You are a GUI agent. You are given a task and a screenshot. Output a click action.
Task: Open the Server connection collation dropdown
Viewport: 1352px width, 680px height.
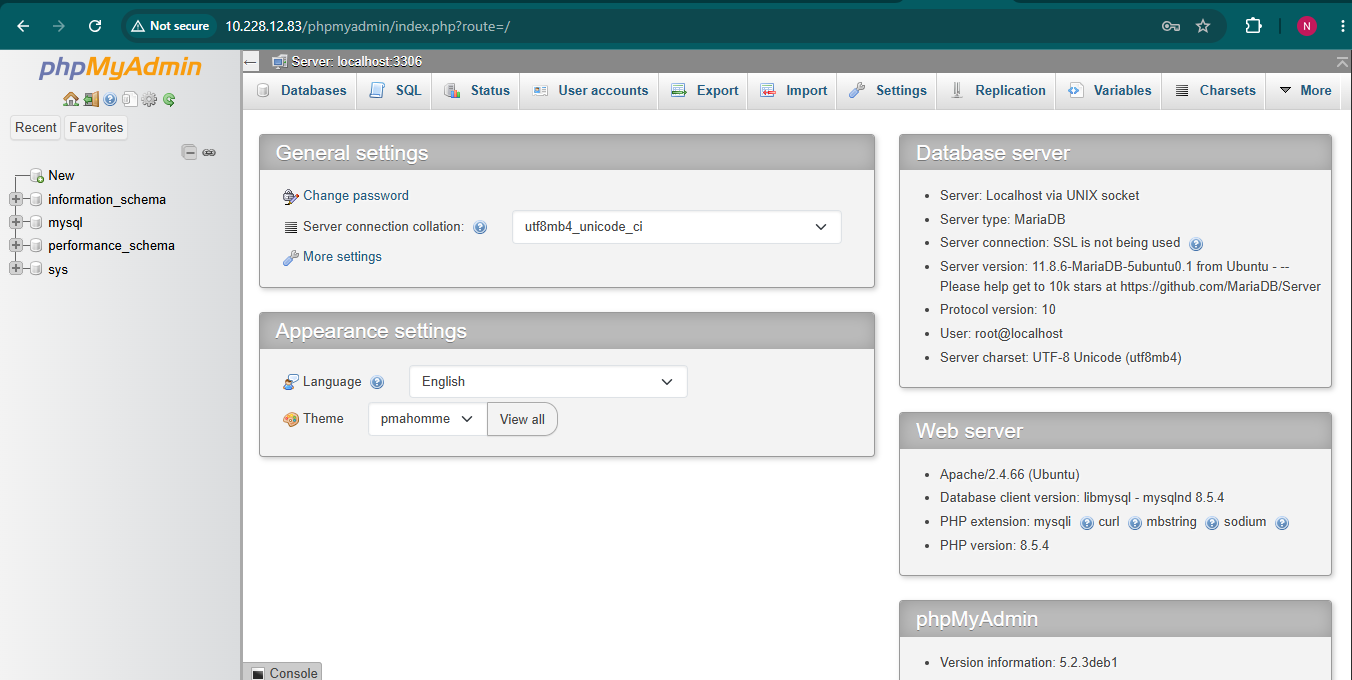pos(677,227)
